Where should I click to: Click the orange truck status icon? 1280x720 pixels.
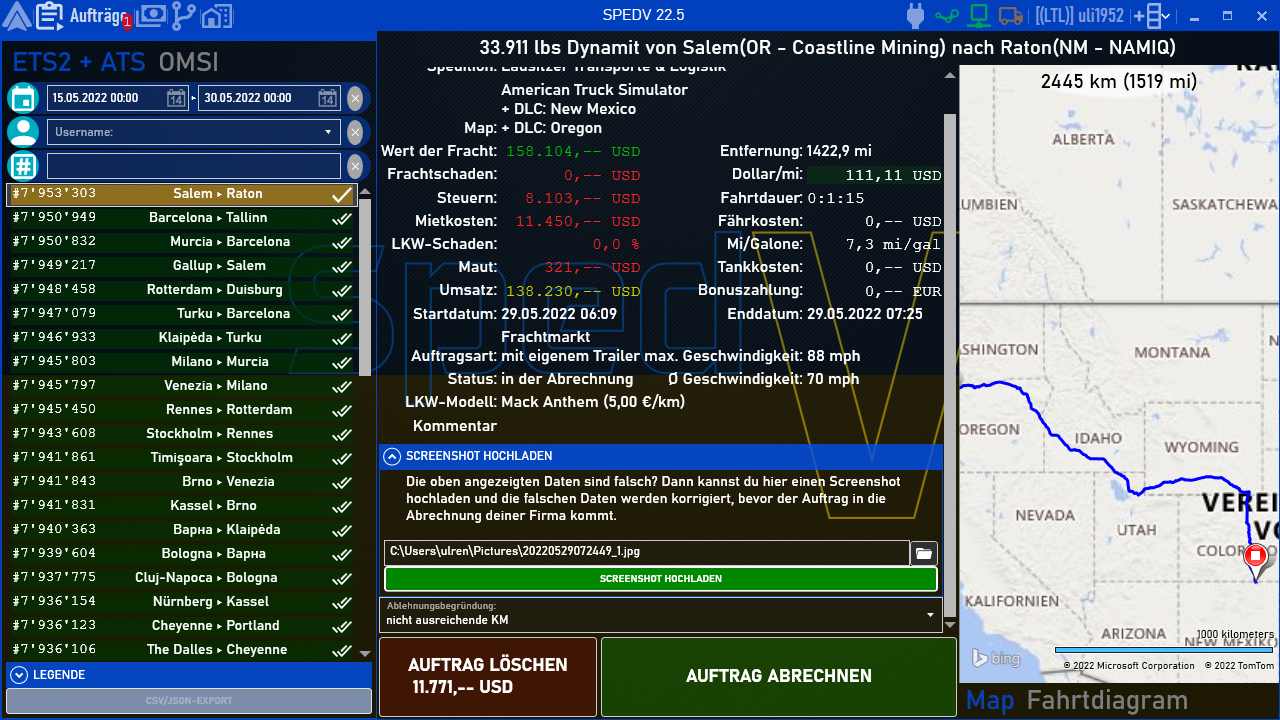1011,15
